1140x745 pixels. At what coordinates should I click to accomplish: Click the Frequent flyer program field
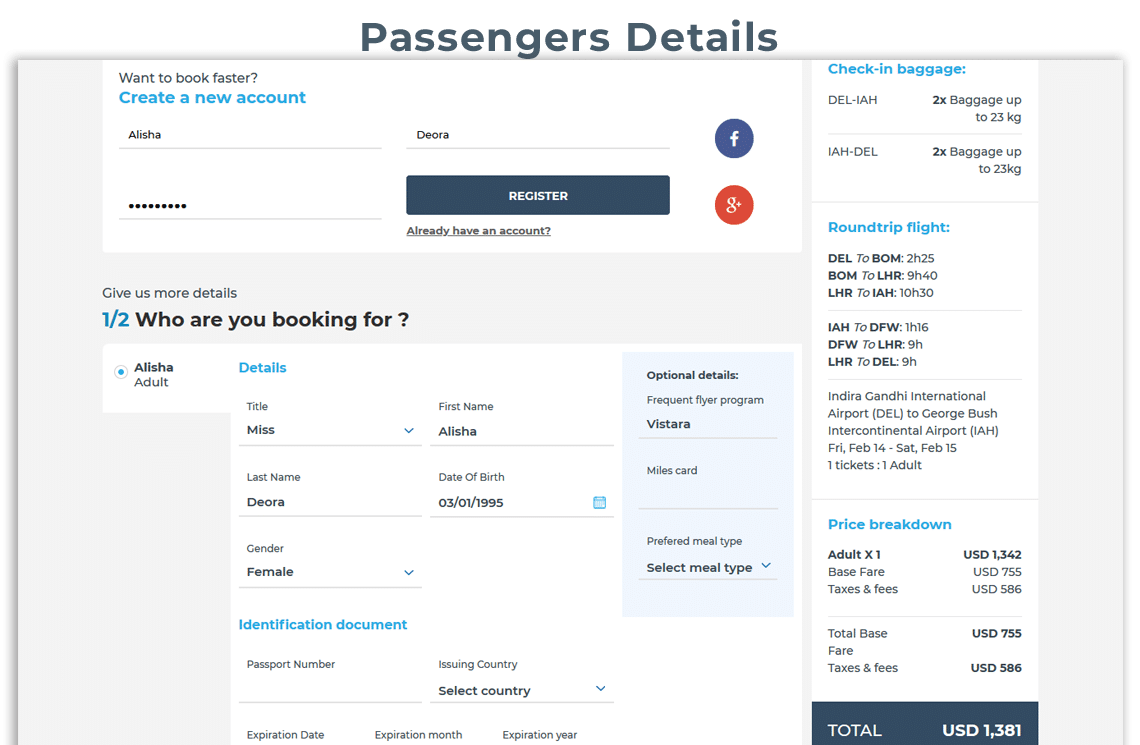tap(707, 424)
